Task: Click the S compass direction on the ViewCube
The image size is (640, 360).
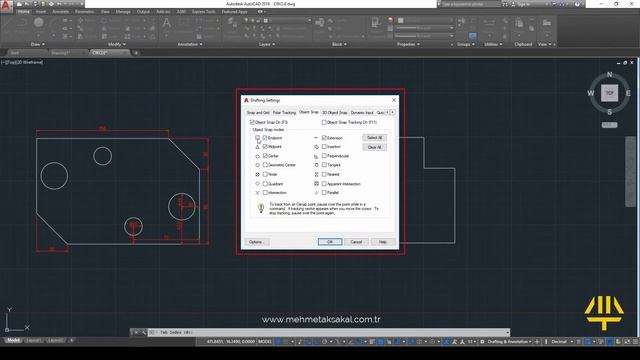Action: click(609, 112)
